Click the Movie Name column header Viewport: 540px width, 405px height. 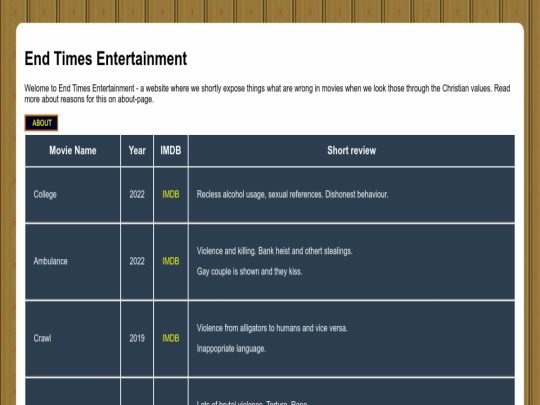point(73,150)
